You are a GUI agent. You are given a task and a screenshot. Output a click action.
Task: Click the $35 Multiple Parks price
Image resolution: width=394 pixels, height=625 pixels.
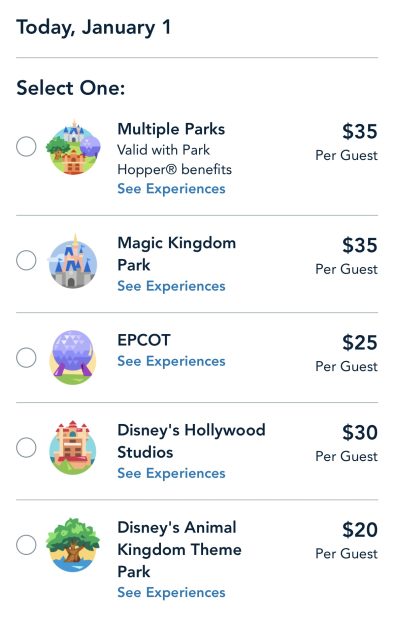point(360,132)
